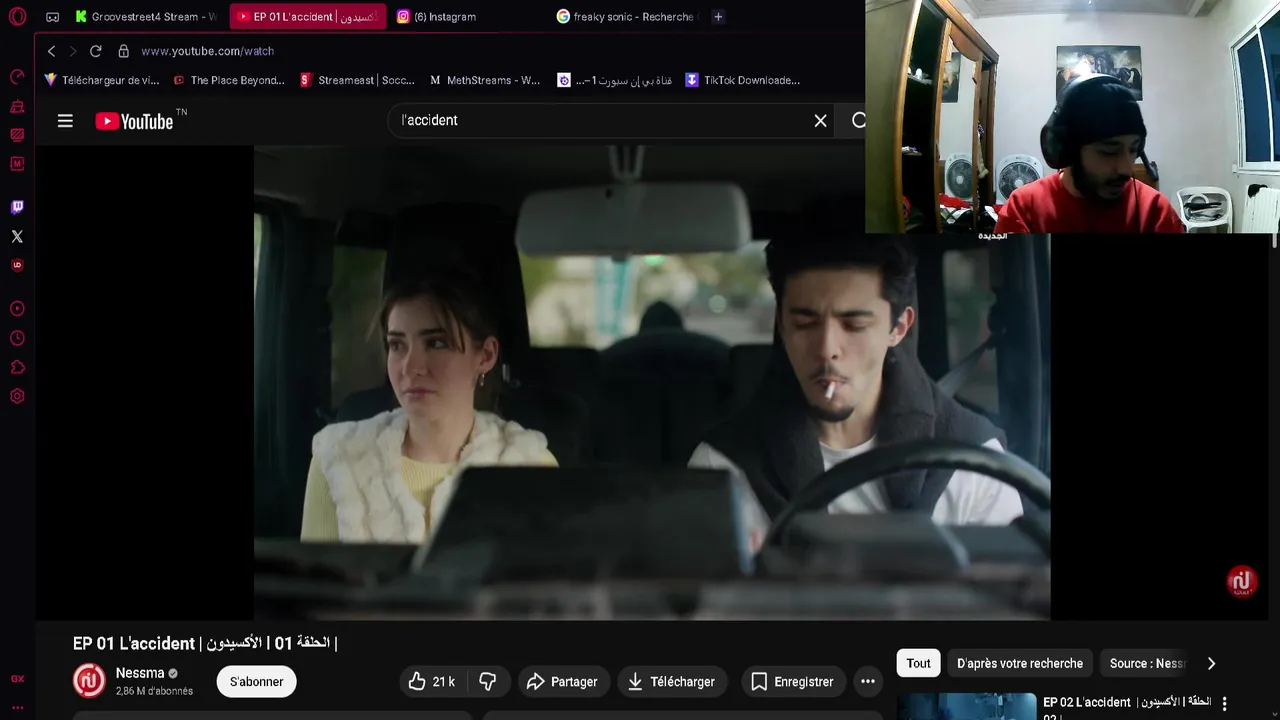Click the browser forward arrow
Image resolution: width=1280 pixels, height=720 pixels.
[72, 51]
